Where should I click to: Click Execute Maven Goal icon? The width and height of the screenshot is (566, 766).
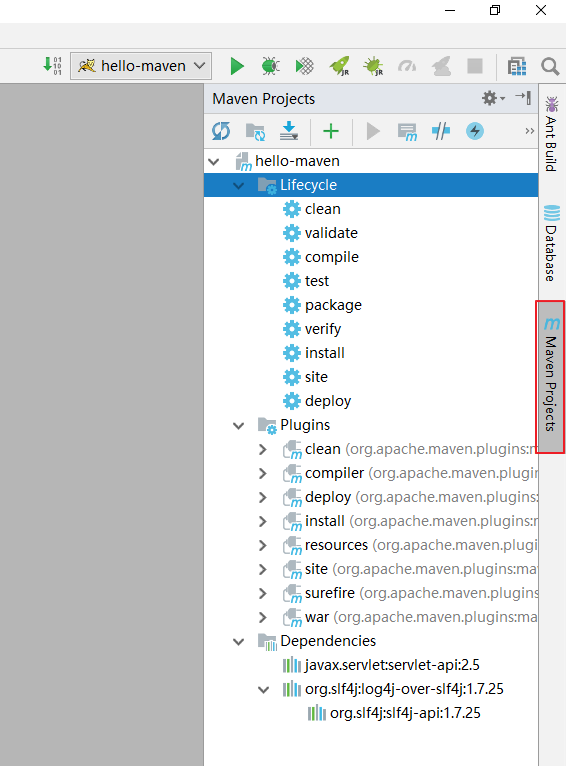click(407, 132)
